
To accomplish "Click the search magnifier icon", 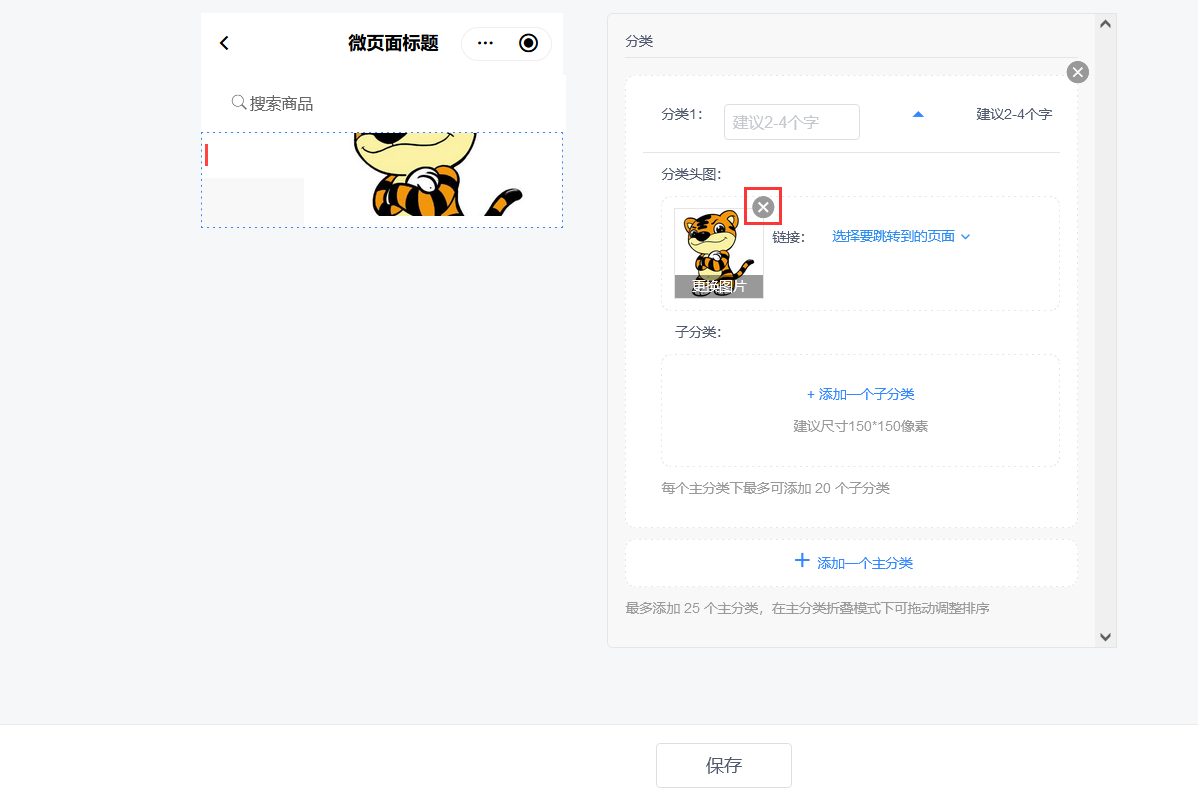I will click(x=238, y=102).
